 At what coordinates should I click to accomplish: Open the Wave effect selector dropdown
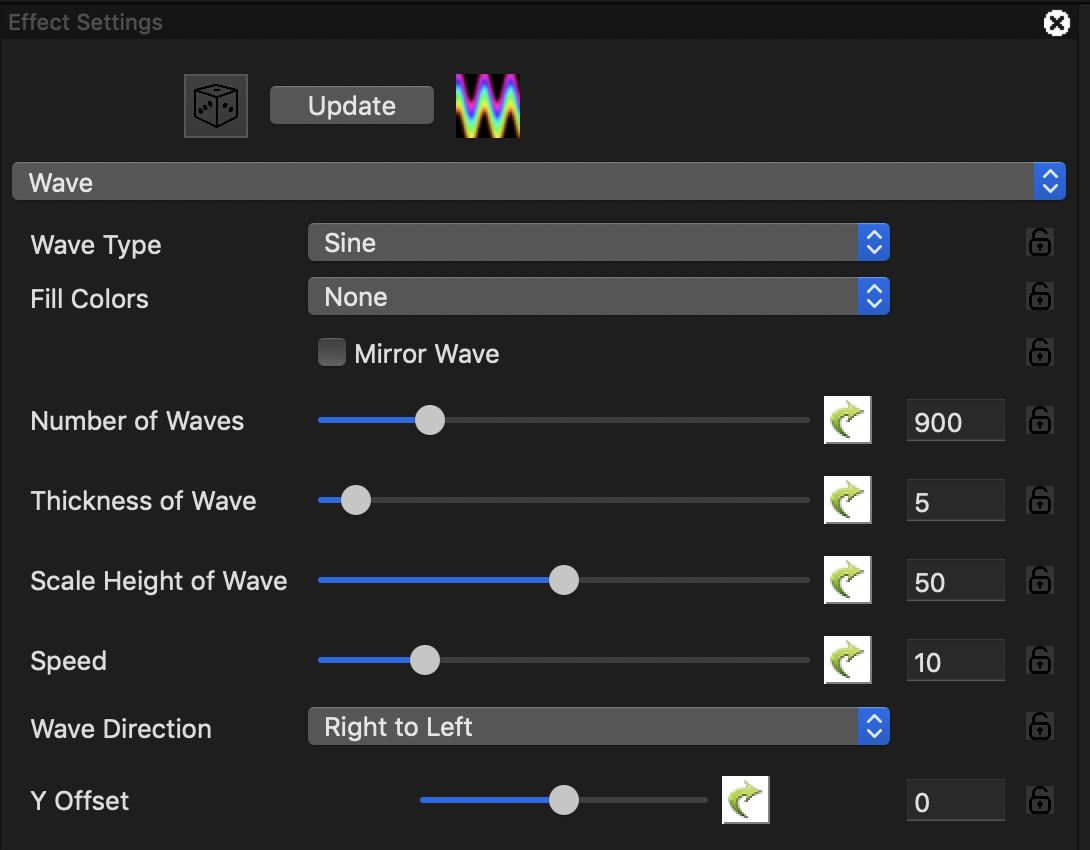pyautogui.click(x=538, y=182)
